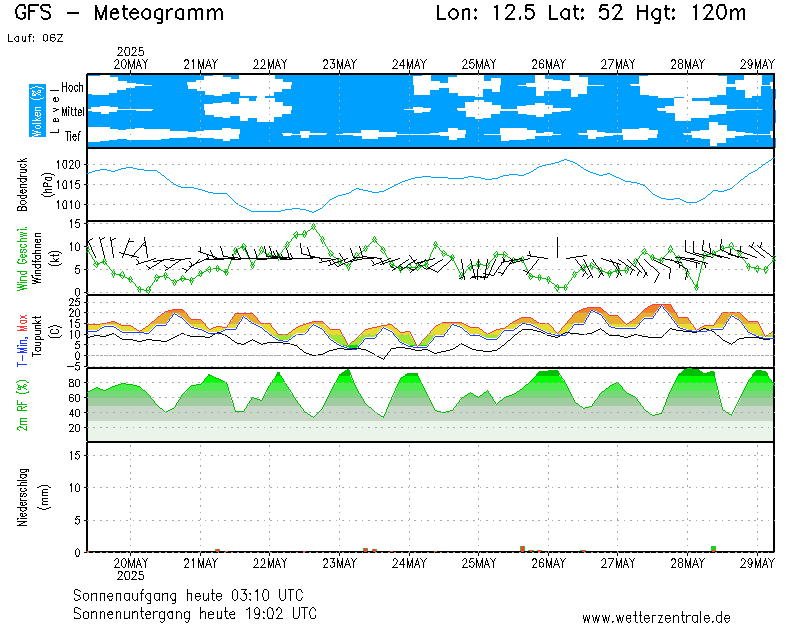The image size is (800, 625).
Task: Click the "−5" value on the temperature axis
Action: point(74,366)
